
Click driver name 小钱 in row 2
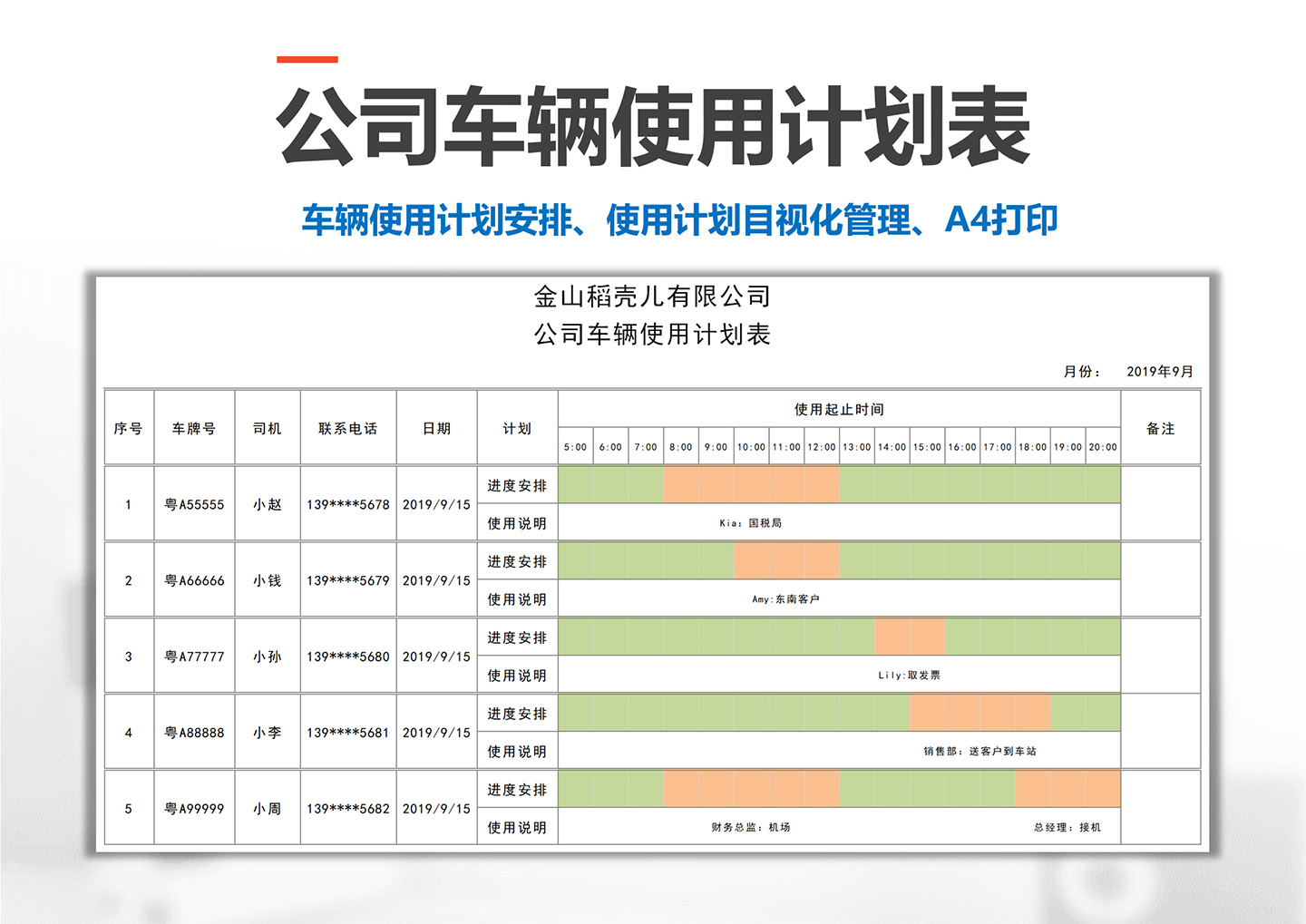point(268,580)
